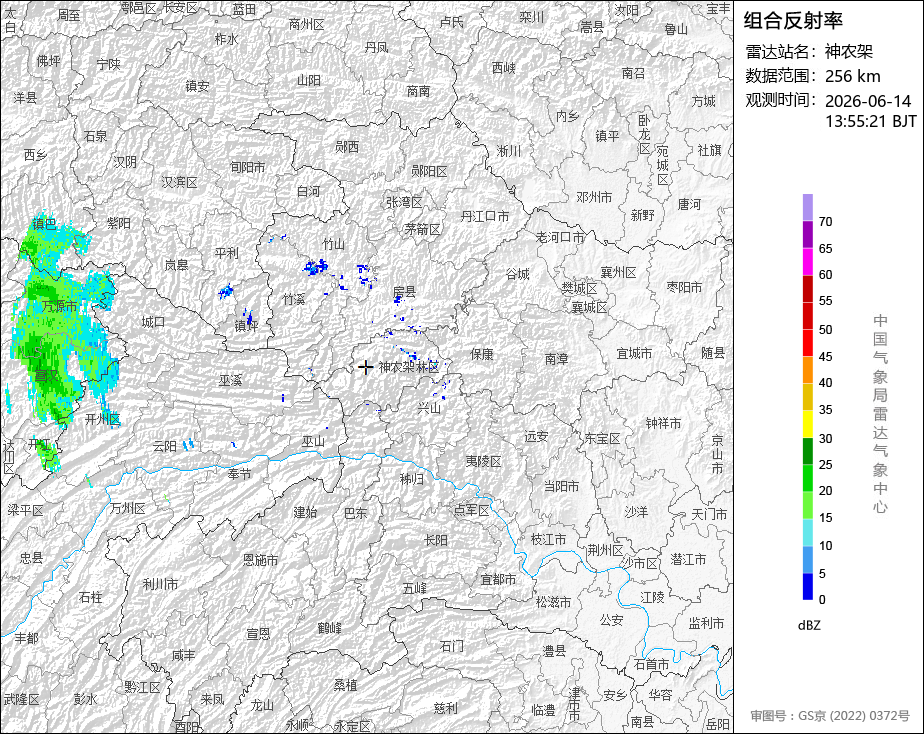Screen dimensions: 924x734
Task: Click the 巴东 label on the map
Action: [x=355, y=513]
